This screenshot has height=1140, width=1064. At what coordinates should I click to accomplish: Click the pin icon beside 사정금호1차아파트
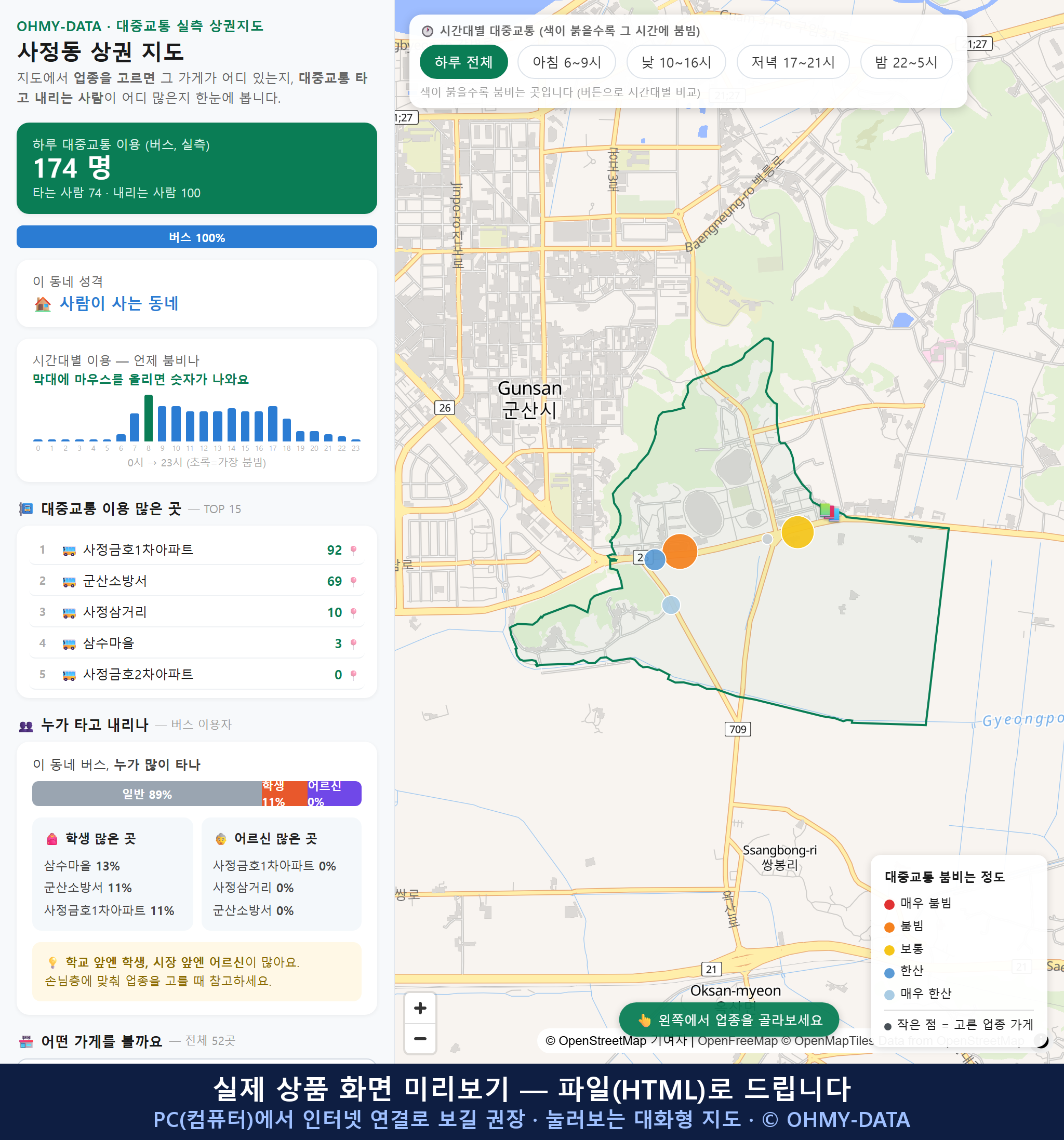click(x=353, y=551)
